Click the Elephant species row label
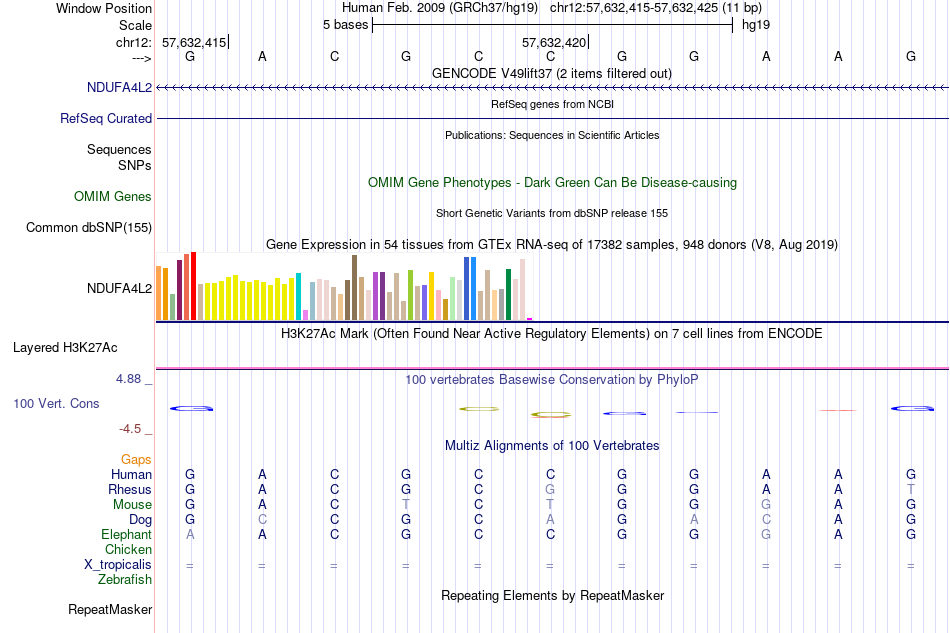The height and width of the screenshot is (633, 950). pyautogui.click(x=127, y=535)
